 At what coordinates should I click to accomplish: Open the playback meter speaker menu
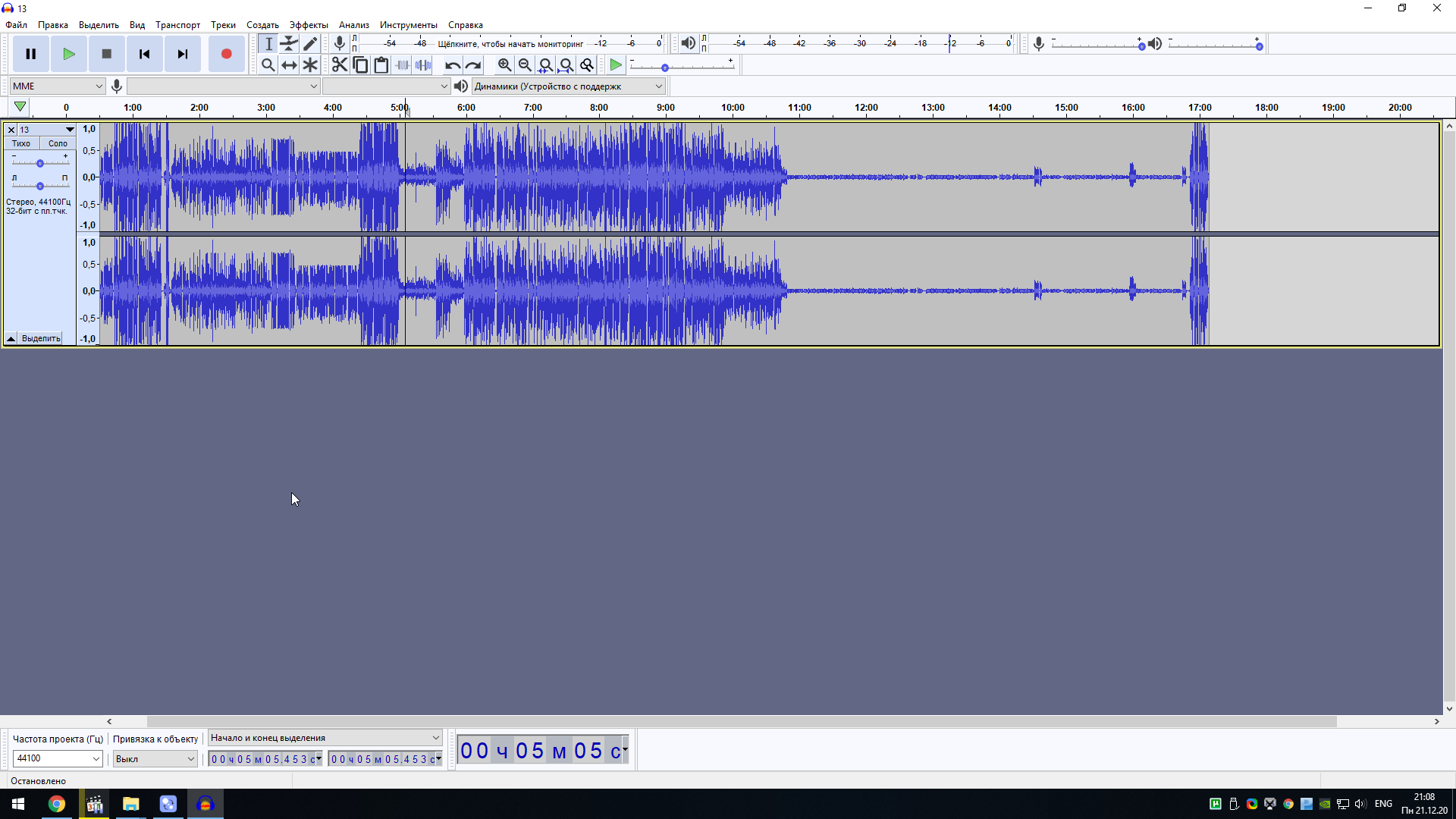(688, 44)
